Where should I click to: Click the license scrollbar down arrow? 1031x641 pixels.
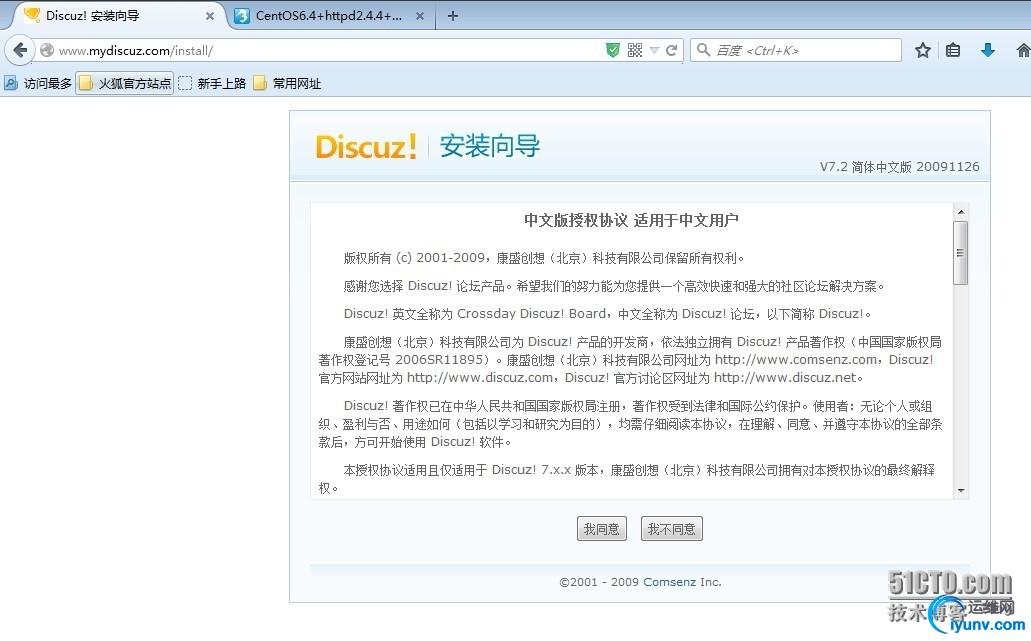[961, 490]
